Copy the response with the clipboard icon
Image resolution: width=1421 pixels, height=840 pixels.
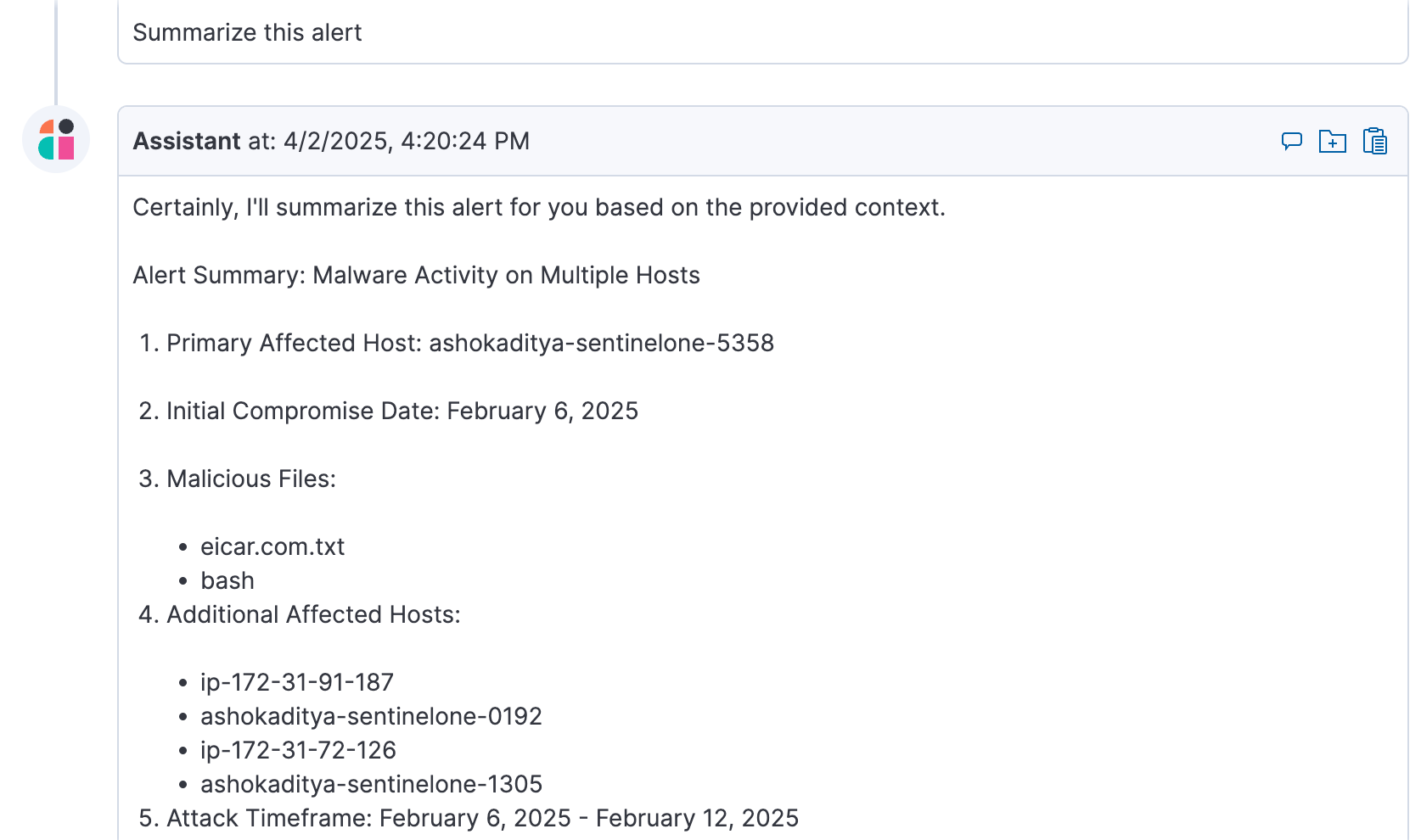tap(1375, 141)
